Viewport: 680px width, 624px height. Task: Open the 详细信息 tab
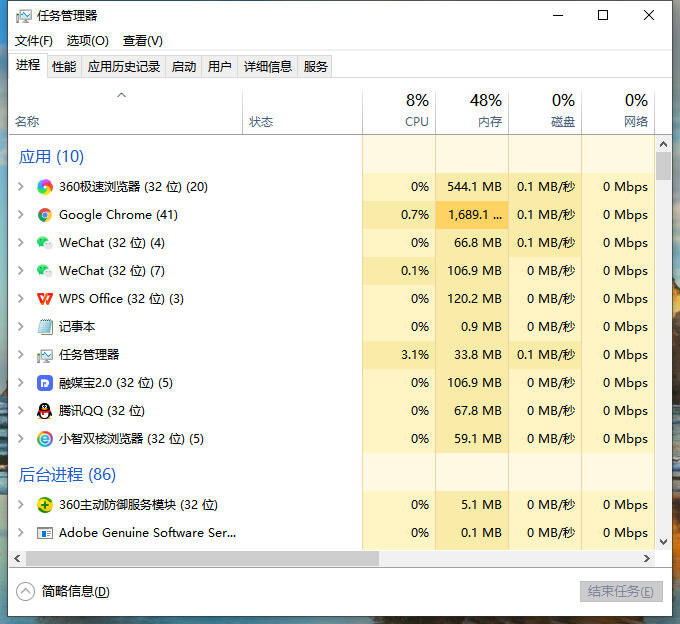268,67
